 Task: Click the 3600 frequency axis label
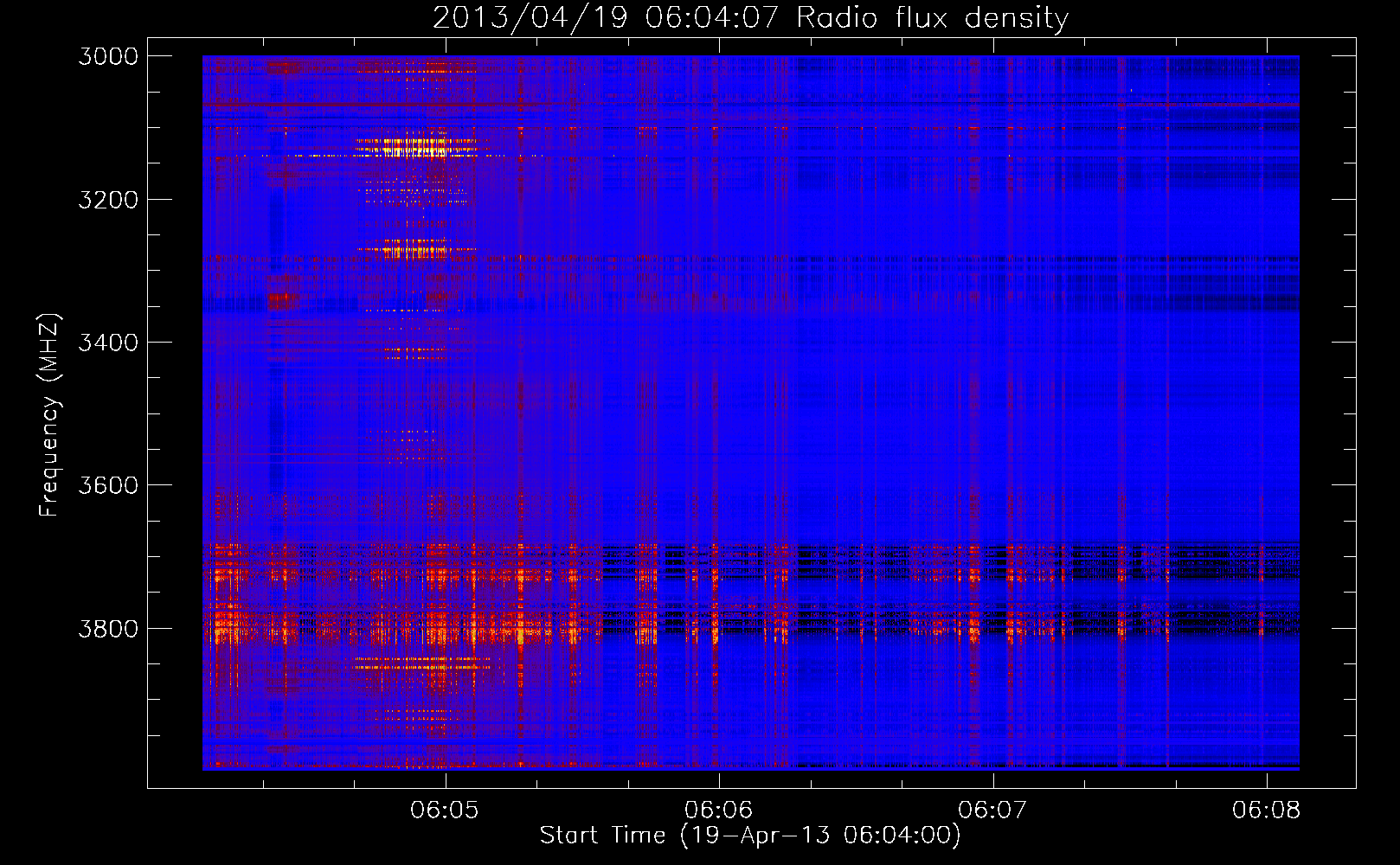pyautogui.click(x=108, y=485)
